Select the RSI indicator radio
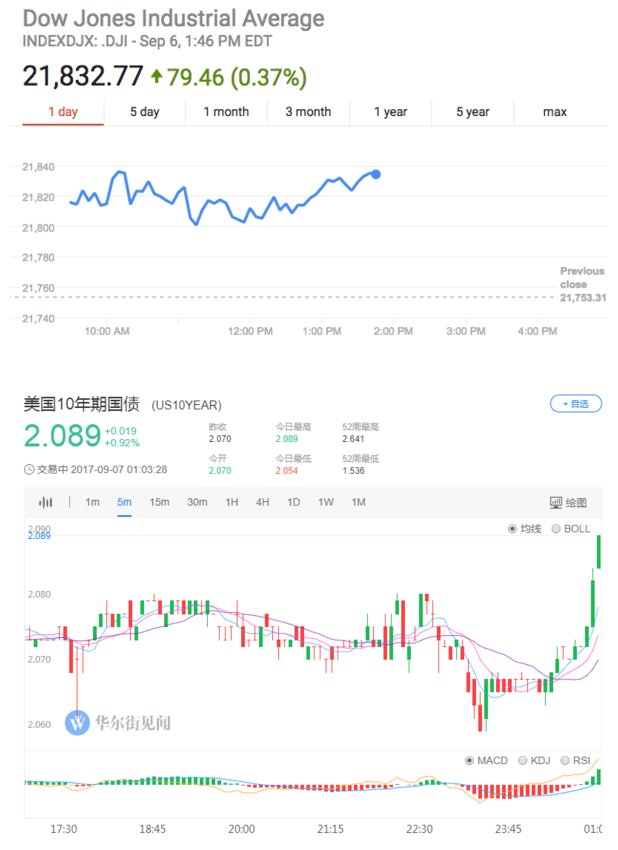 [565, 761]
